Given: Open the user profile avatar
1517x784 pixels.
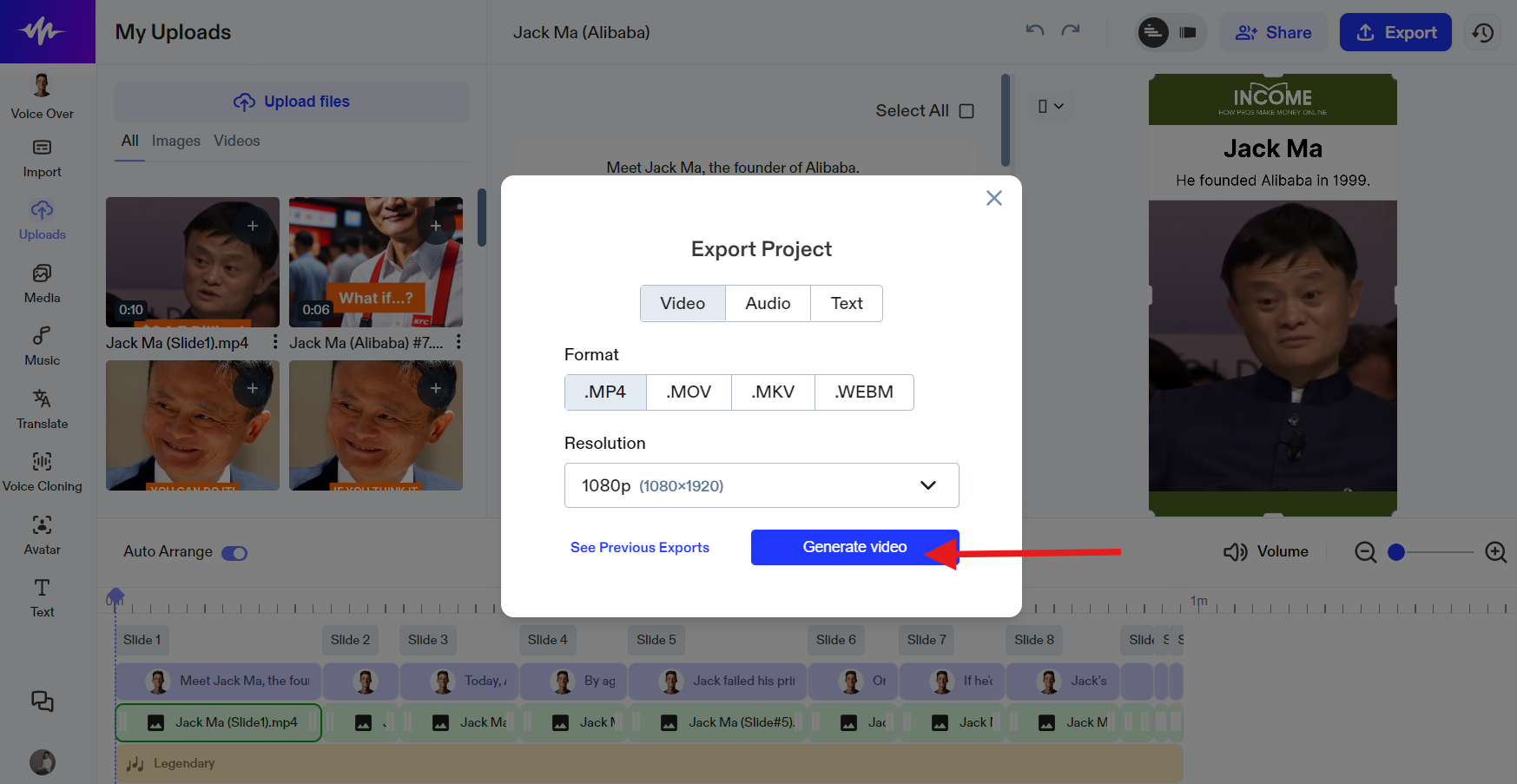Looking at the screenshot, I should pos(43,762).
